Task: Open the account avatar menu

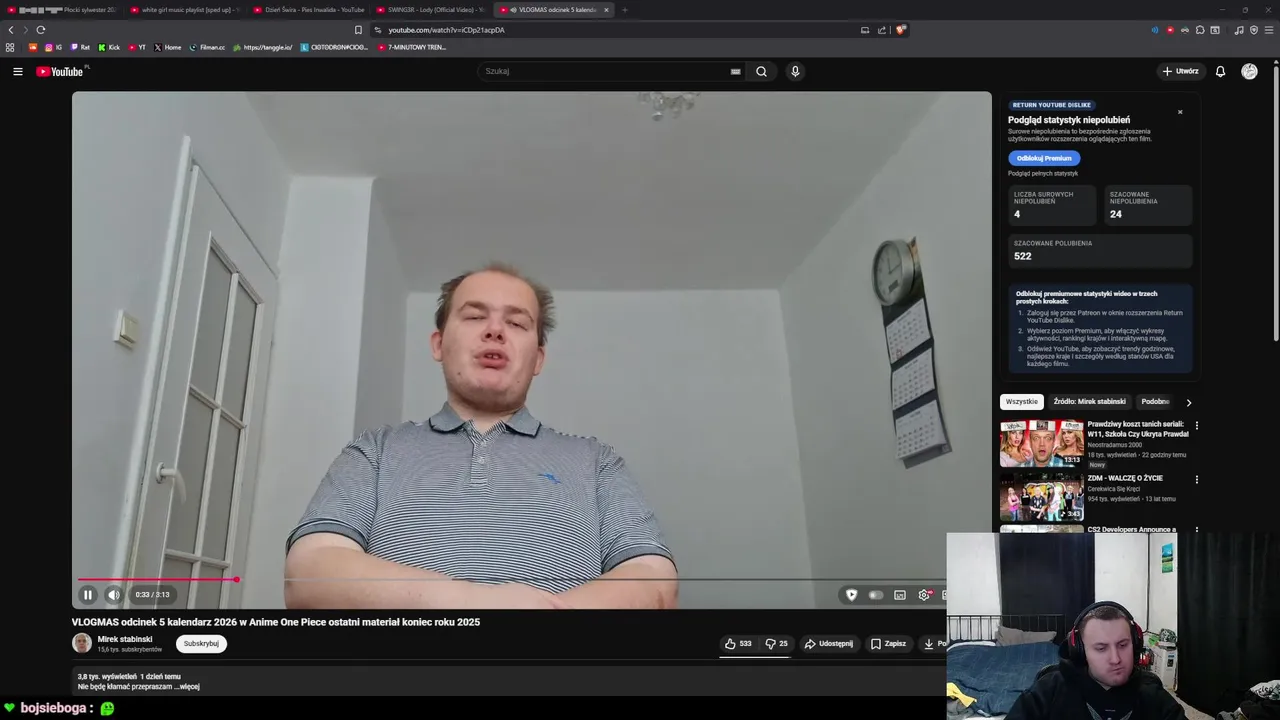Action: [1249, 71]
